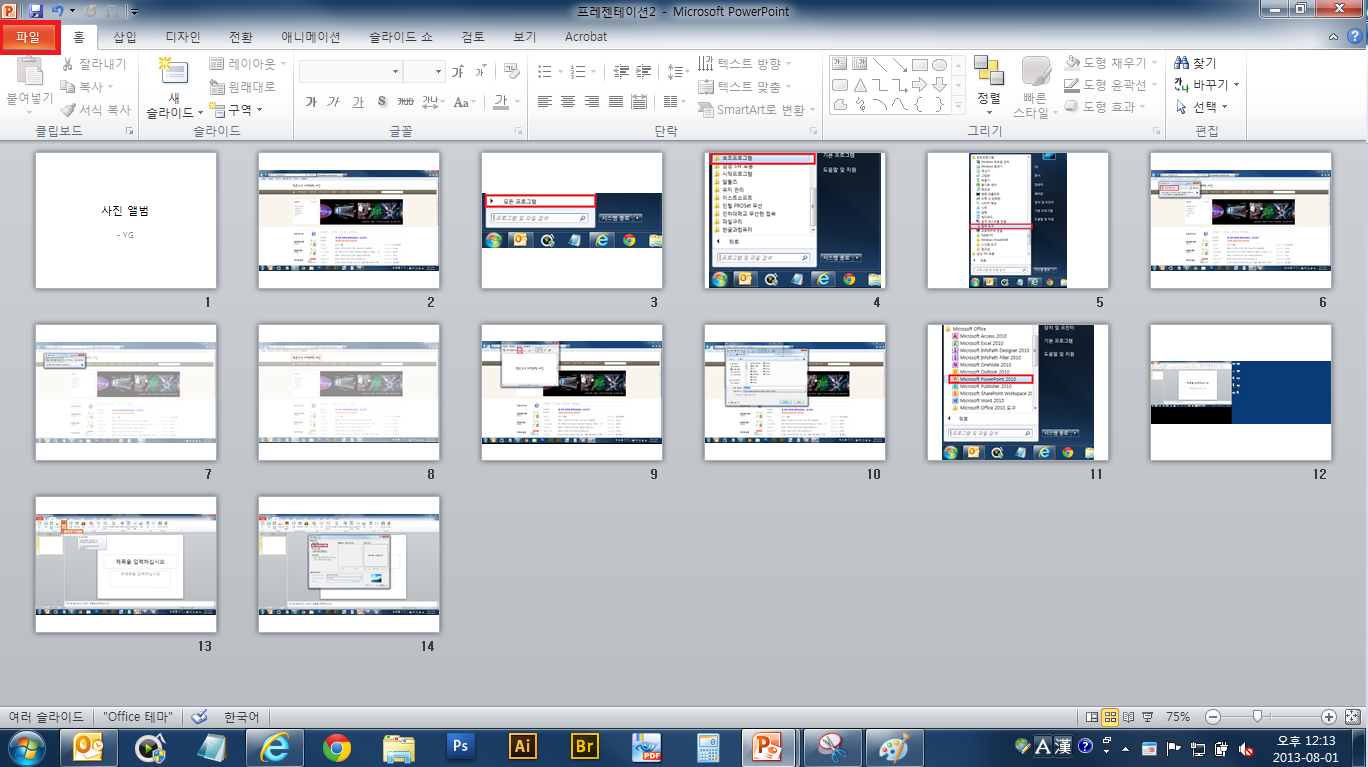Select slide 11 thumbnail
The width and height of the screenshot is (1368, 767).
[x=1017, y=392]
